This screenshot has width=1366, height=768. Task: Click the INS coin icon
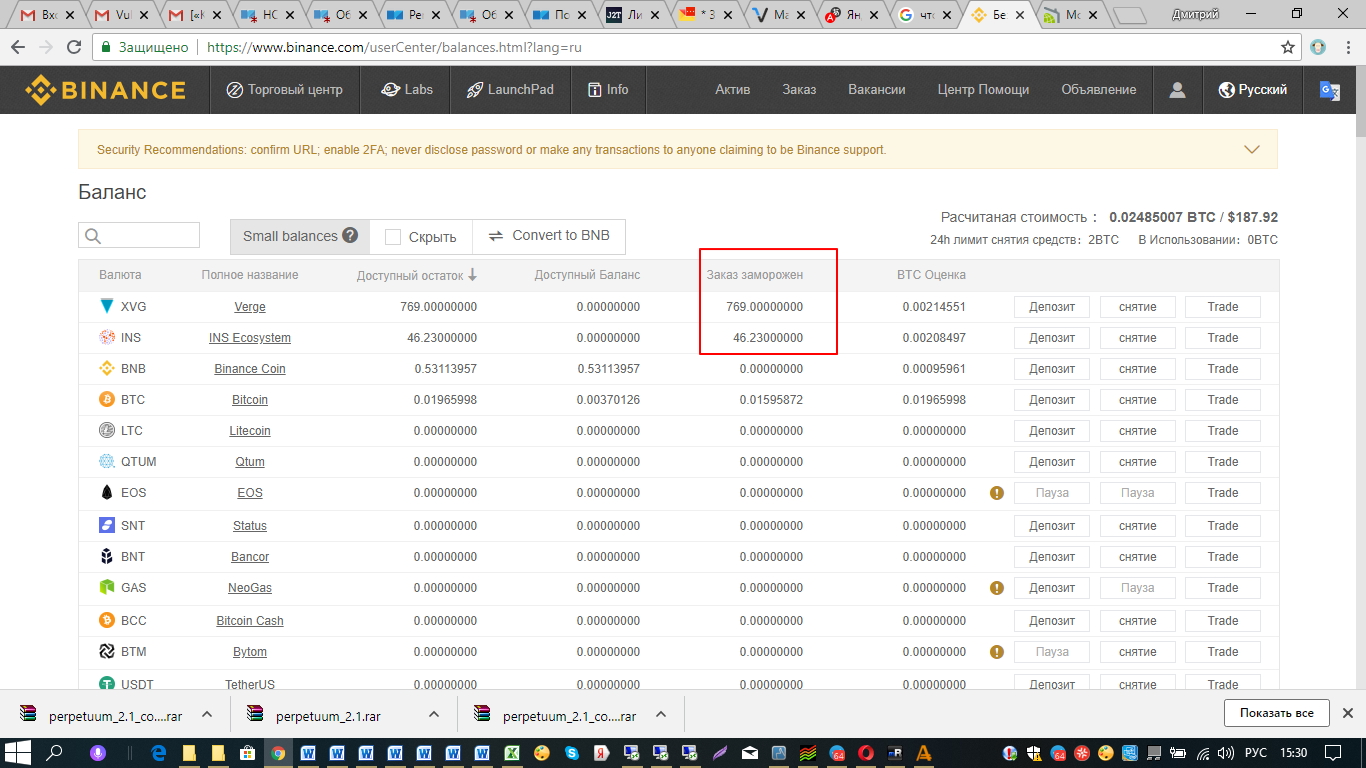(x=107, y=338)
